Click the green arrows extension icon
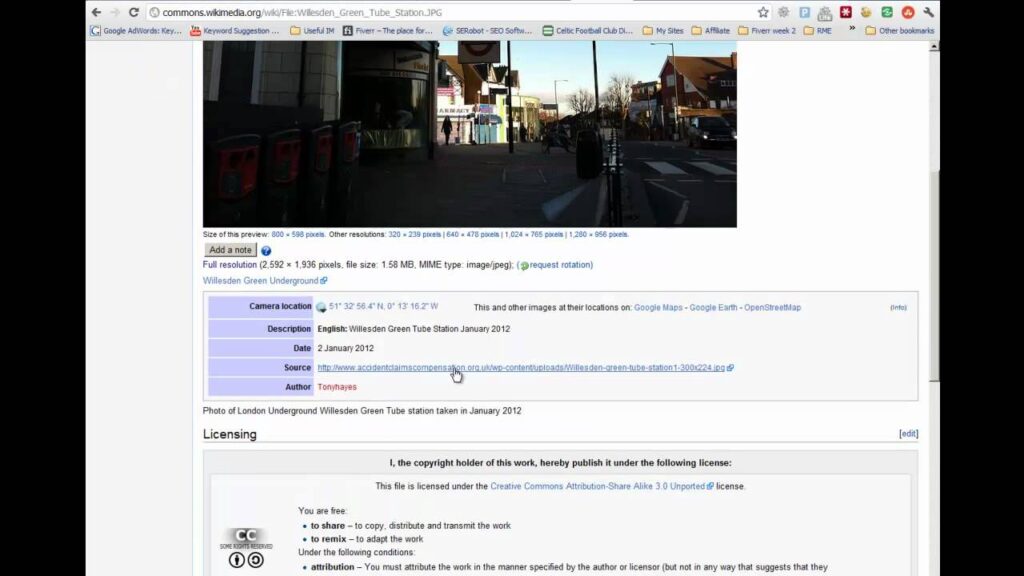The height and width of the screenshot is (576, 1024). coord(887,12)
